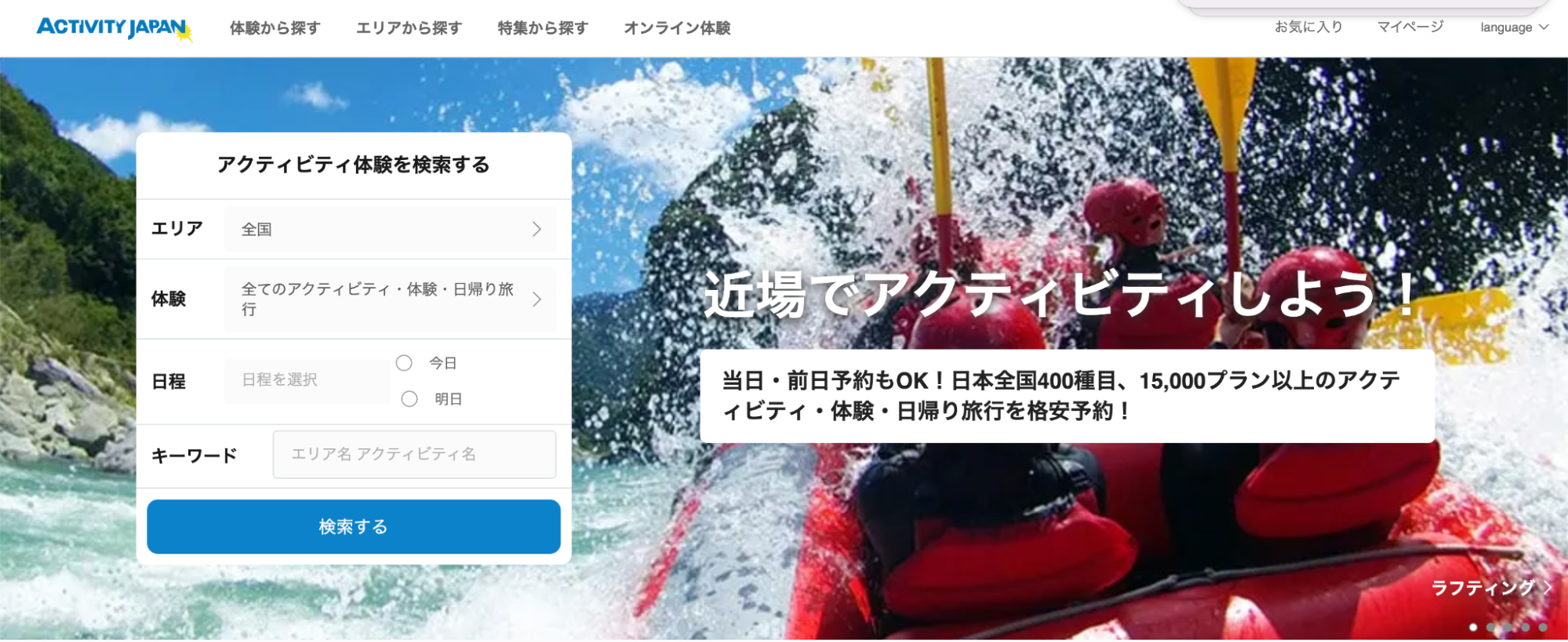Go to オンライン体験 page
This screenshot has height=642, width=1568.
[677, 28]
